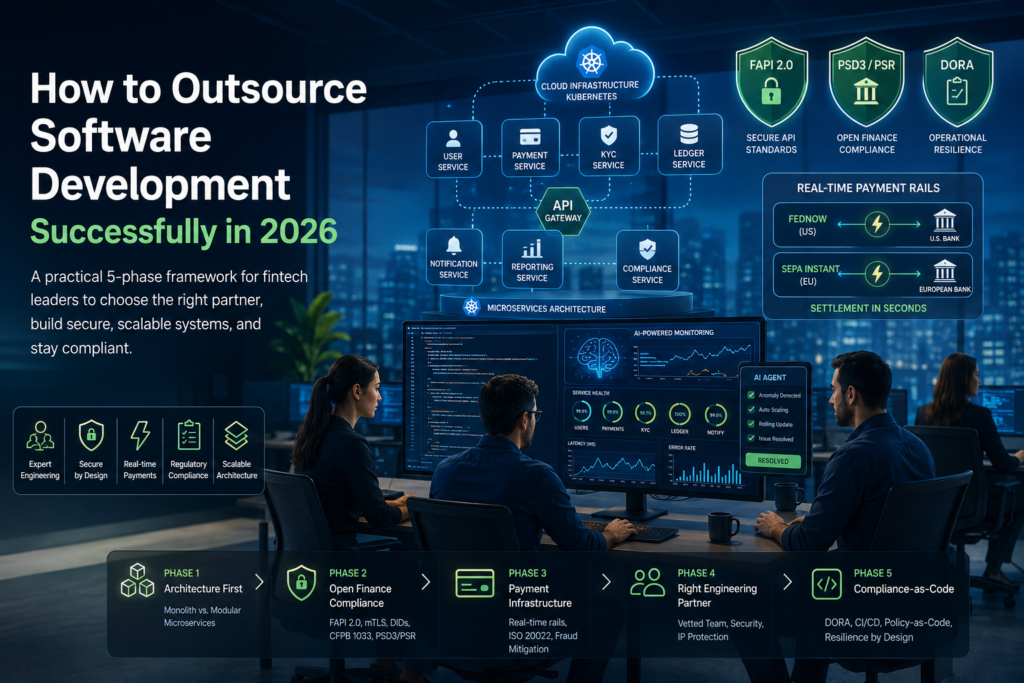Click the SEPA Instant lightning bolt icon

(x=877, y=274)
